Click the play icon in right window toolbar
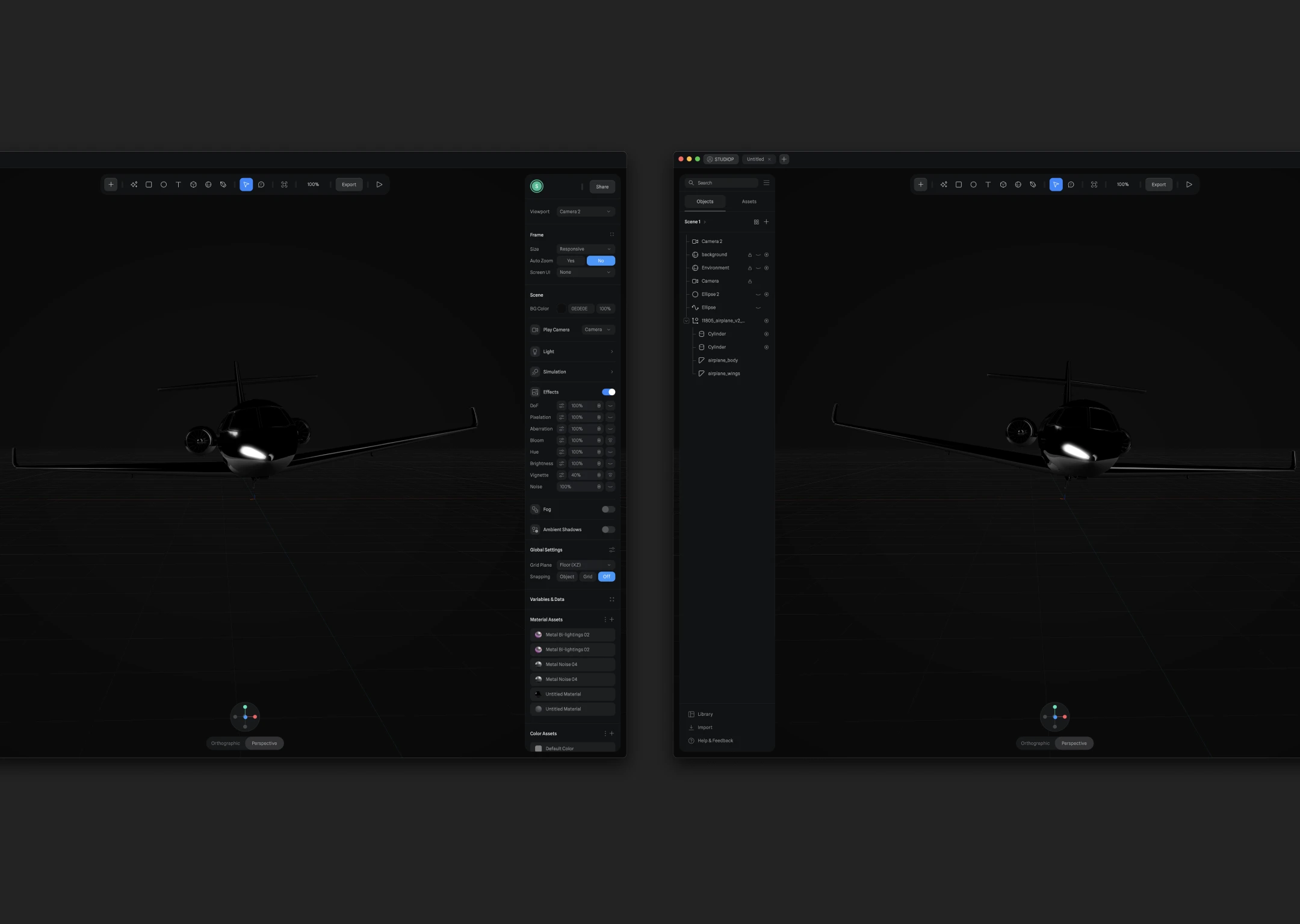This screenshot has width=1300, height=924. pos(1189,185)
